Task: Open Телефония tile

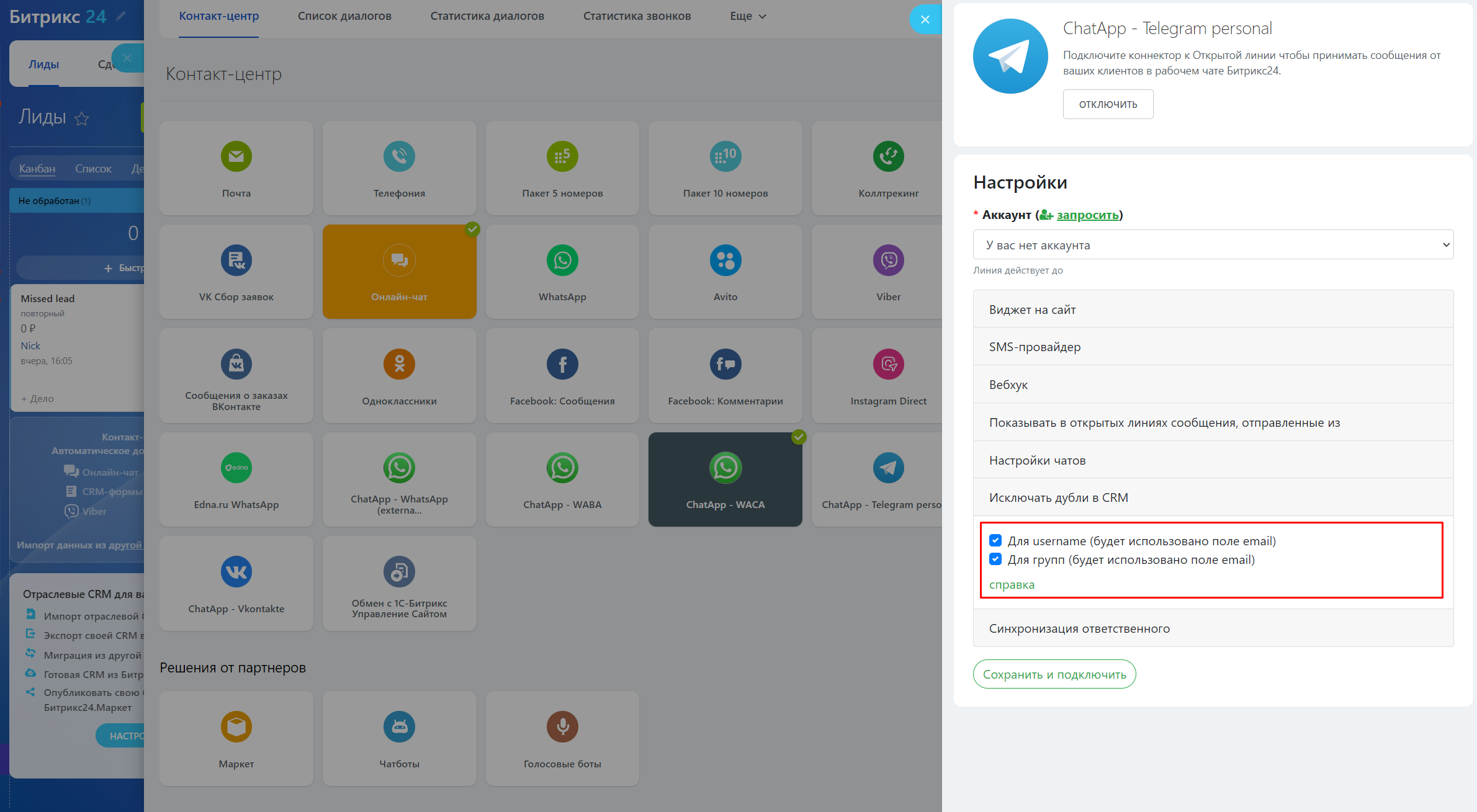Action: pyautogui.click(x=399, y=168)
